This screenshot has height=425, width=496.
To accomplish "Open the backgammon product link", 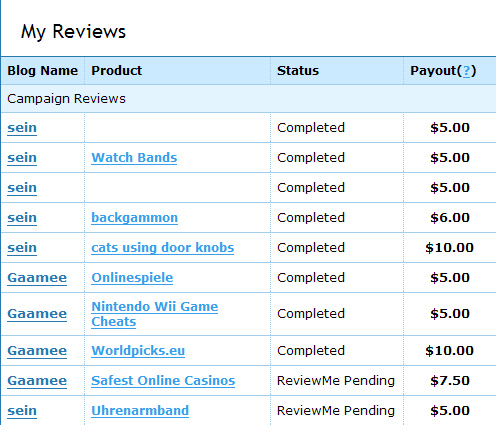I will click(134, 218).
